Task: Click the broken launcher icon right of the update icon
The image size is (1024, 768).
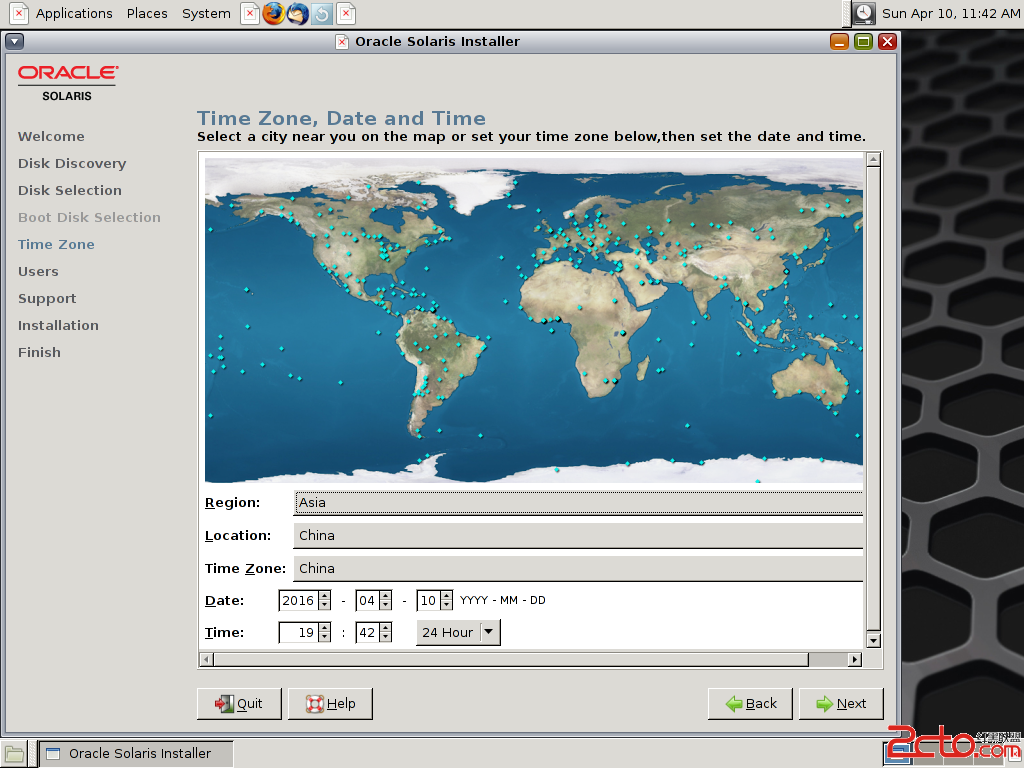Action: [346, 13]
